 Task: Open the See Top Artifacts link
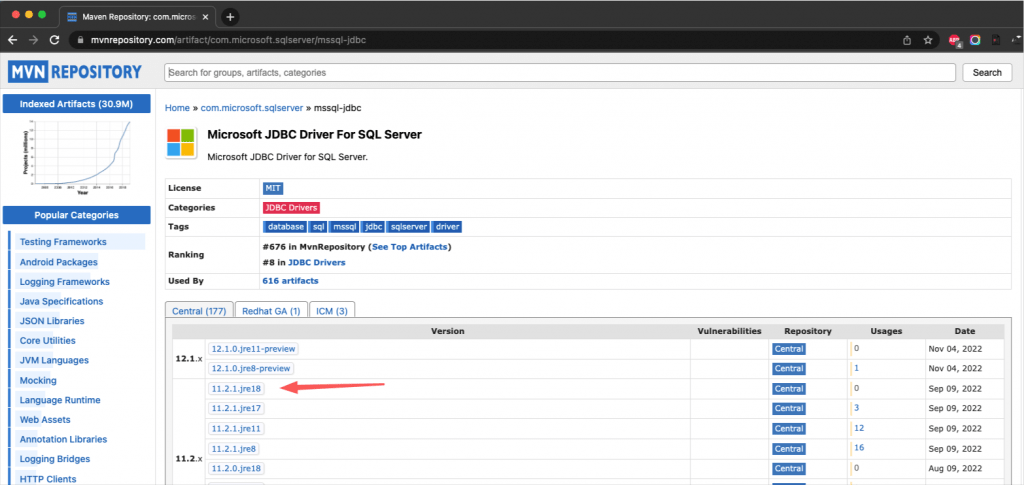[x=409, y=247]
